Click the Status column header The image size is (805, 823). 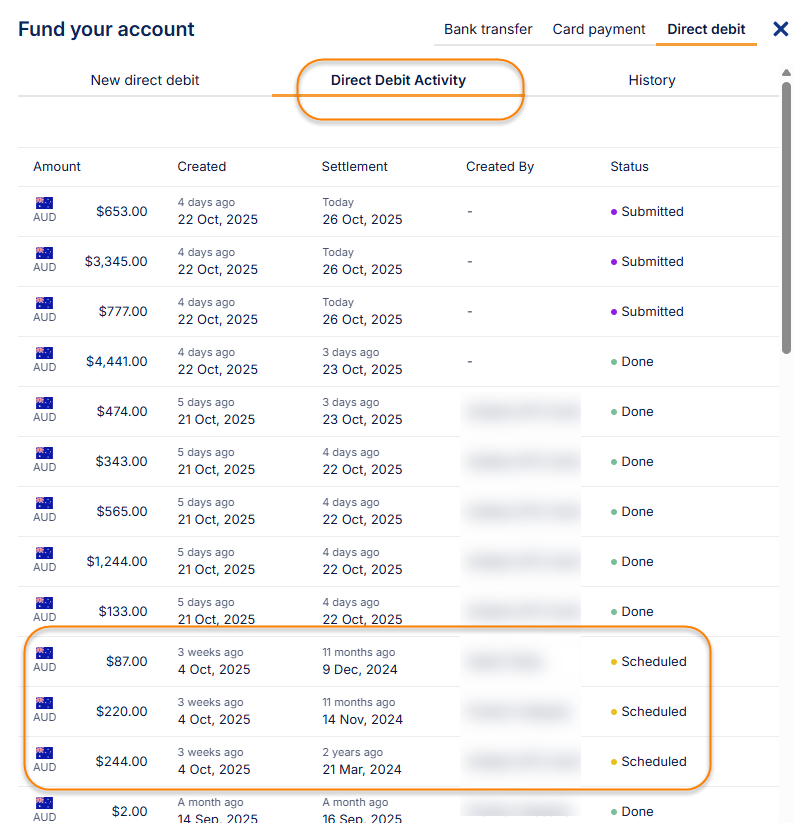pyautogui.click(x=629, y=167)
